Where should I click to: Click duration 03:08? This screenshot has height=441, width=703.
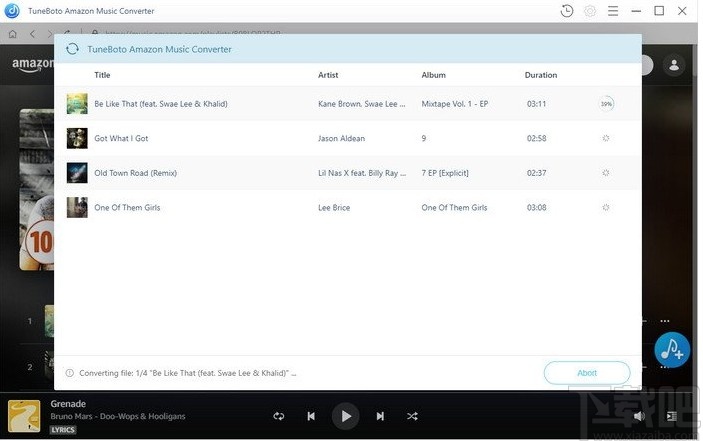coord(536,207)
